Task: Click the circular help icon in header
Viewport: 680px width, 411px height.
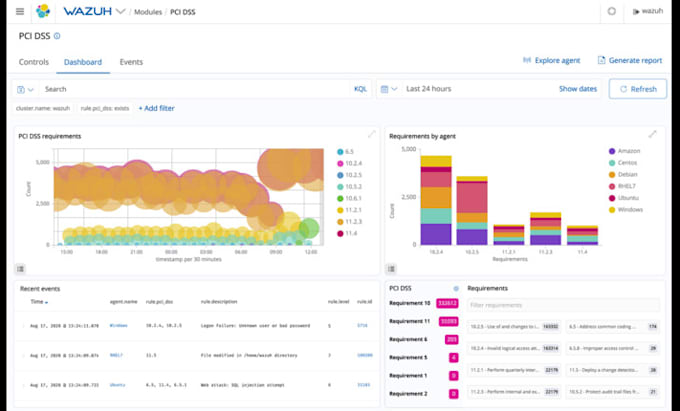Action: (x=611, y=11)
